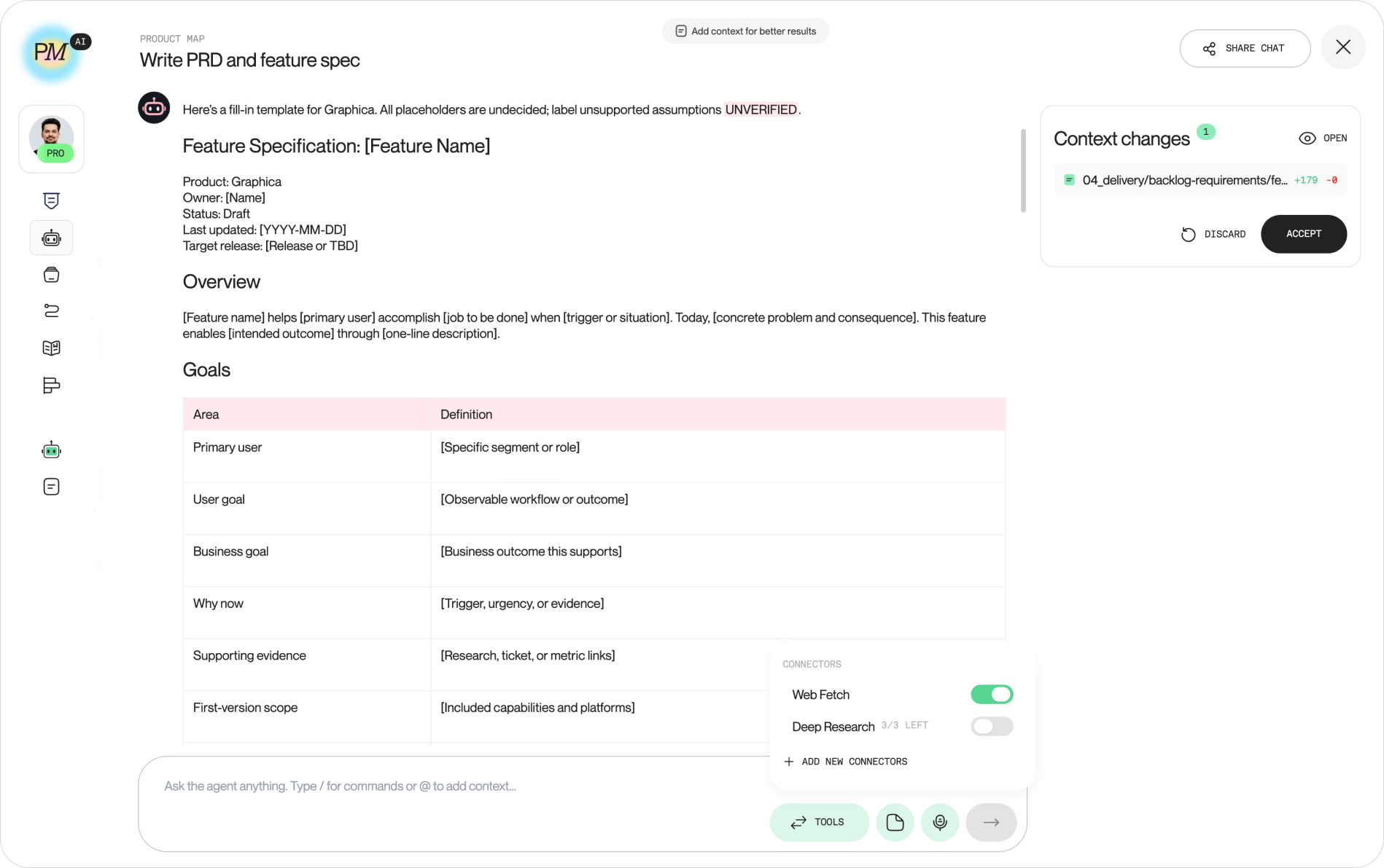The height and width of the screenshot is (868, 1384).
Task: Click the UNVERIFIED highlighted word
Action: pyautogui.click(x=761, y=109)
